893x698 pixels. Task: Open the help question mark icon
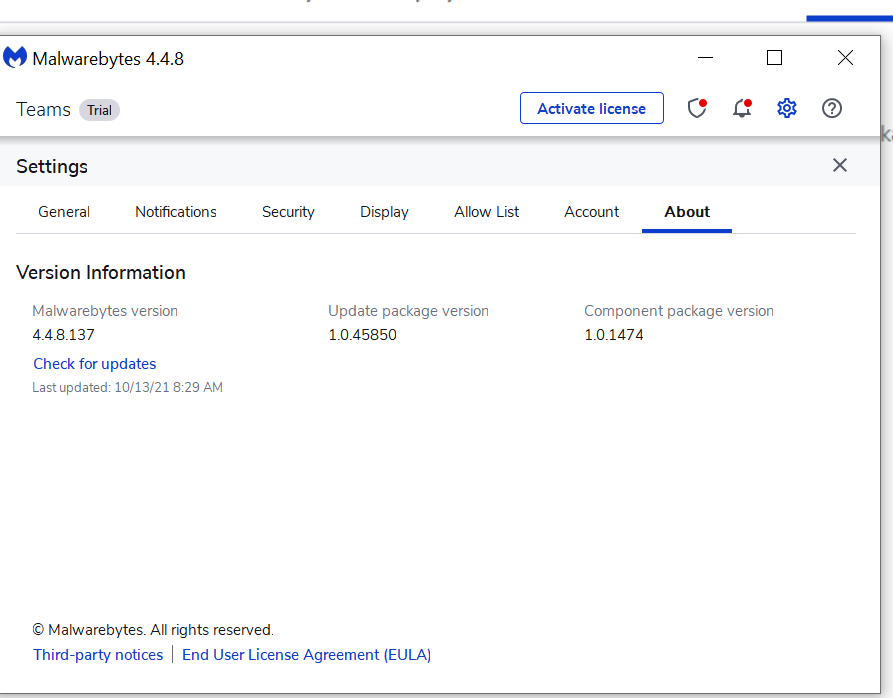831,108
